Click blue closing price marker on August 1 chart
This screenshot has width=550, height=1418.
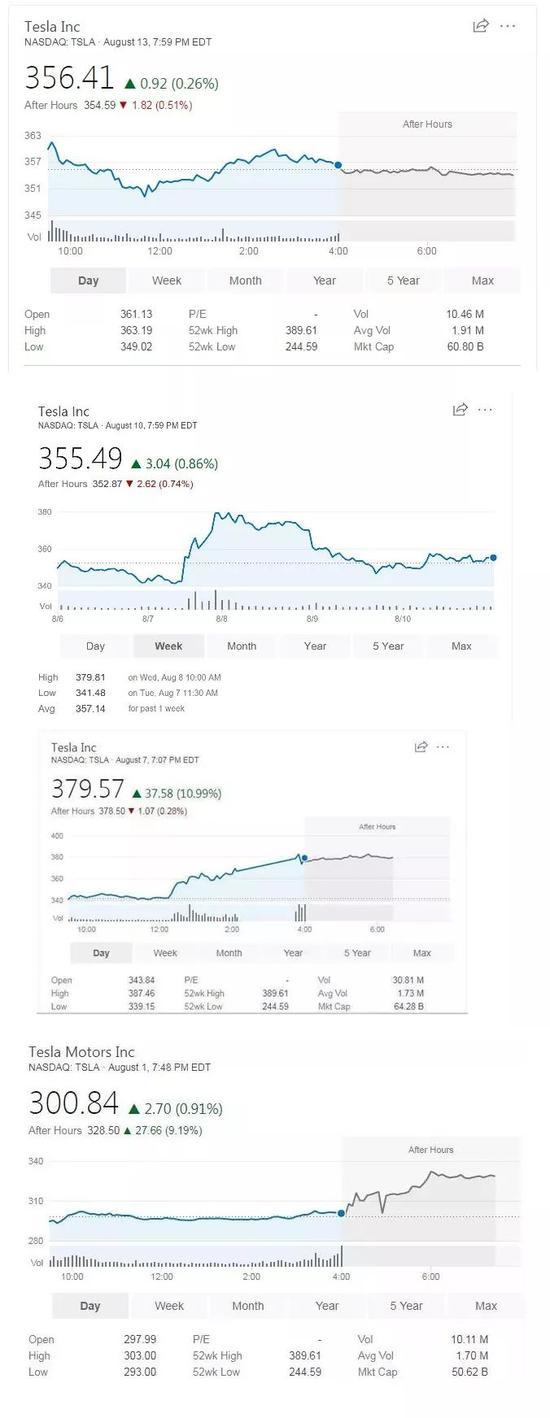pyautogui.click(x=341, y=1213)
